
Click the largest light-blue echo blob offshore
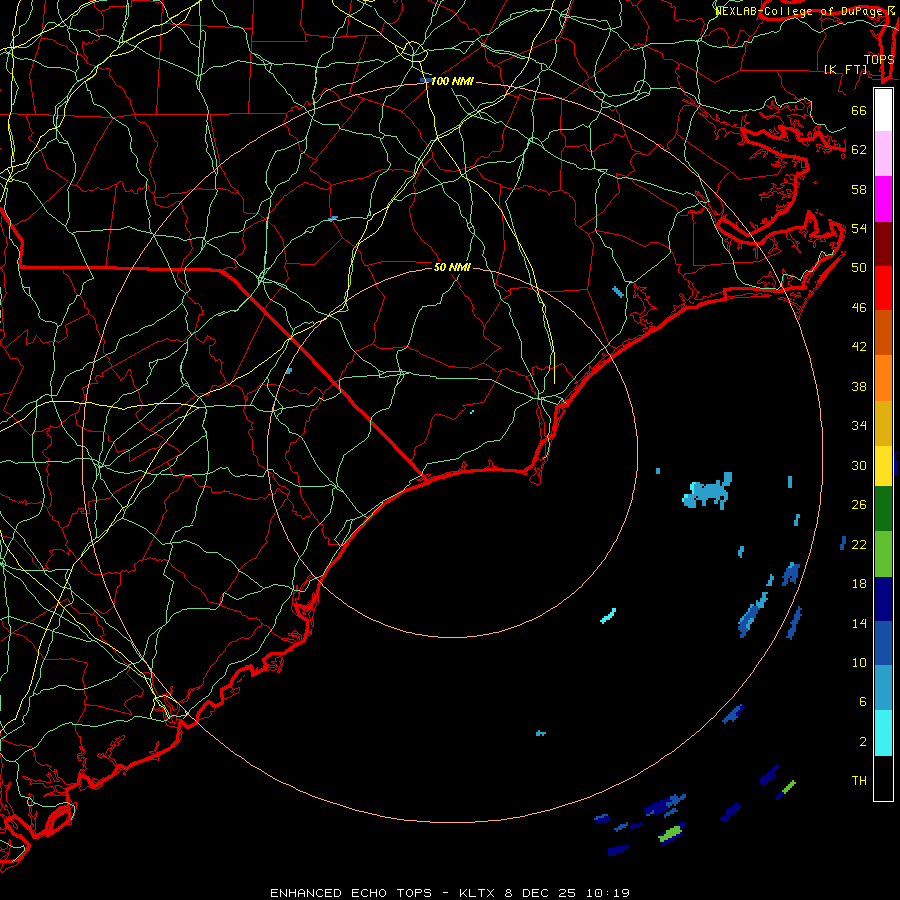pos(708,491)
